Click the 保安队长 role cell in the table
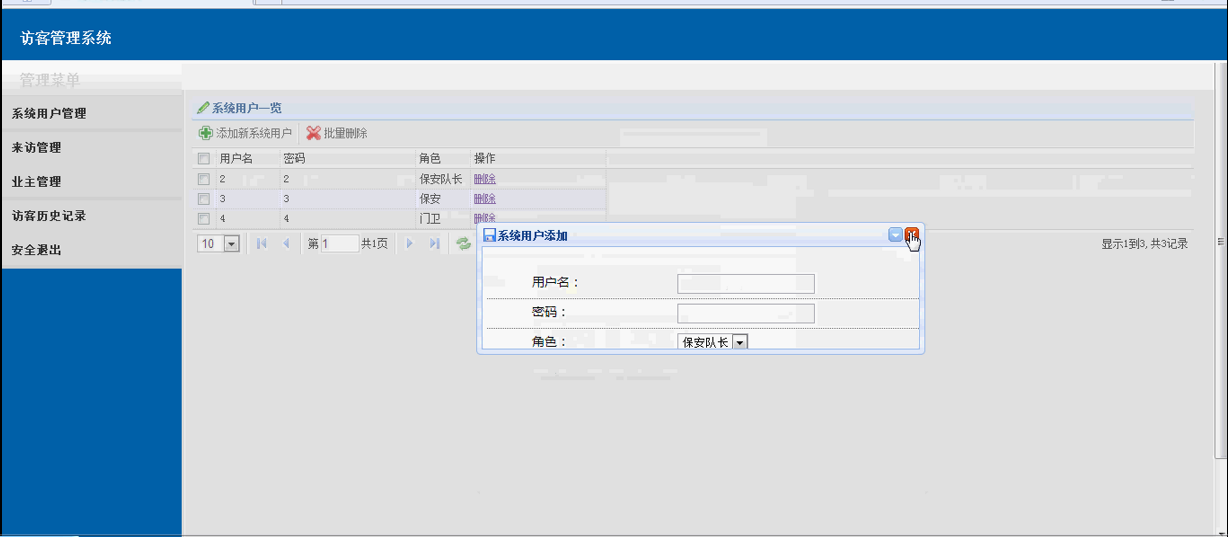The height and width of the screenshot is (537, 1228). [441, 179]
